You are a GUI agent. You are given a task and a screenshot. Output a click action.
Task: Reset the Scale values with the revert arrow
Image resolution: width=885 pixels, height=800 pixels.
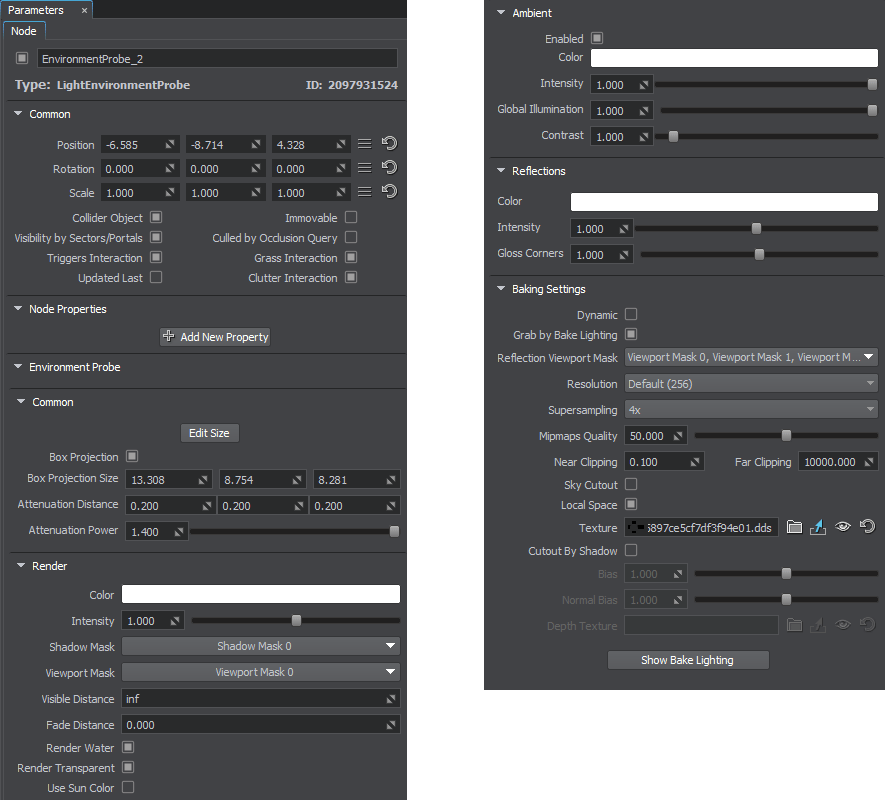coord(390,193)
